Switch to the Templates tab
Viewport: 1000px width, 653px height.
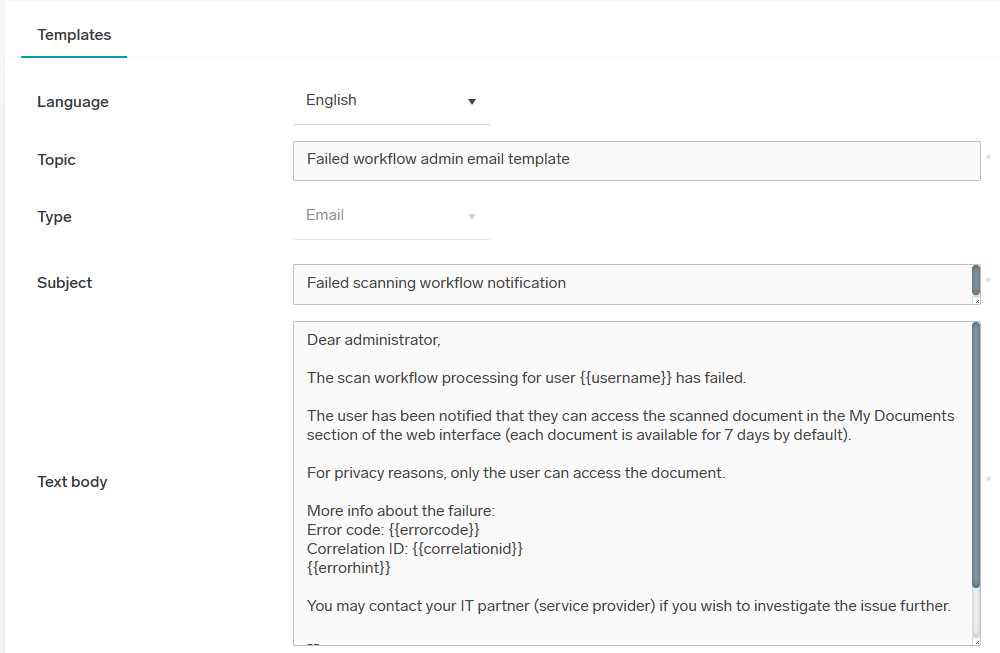74,35
